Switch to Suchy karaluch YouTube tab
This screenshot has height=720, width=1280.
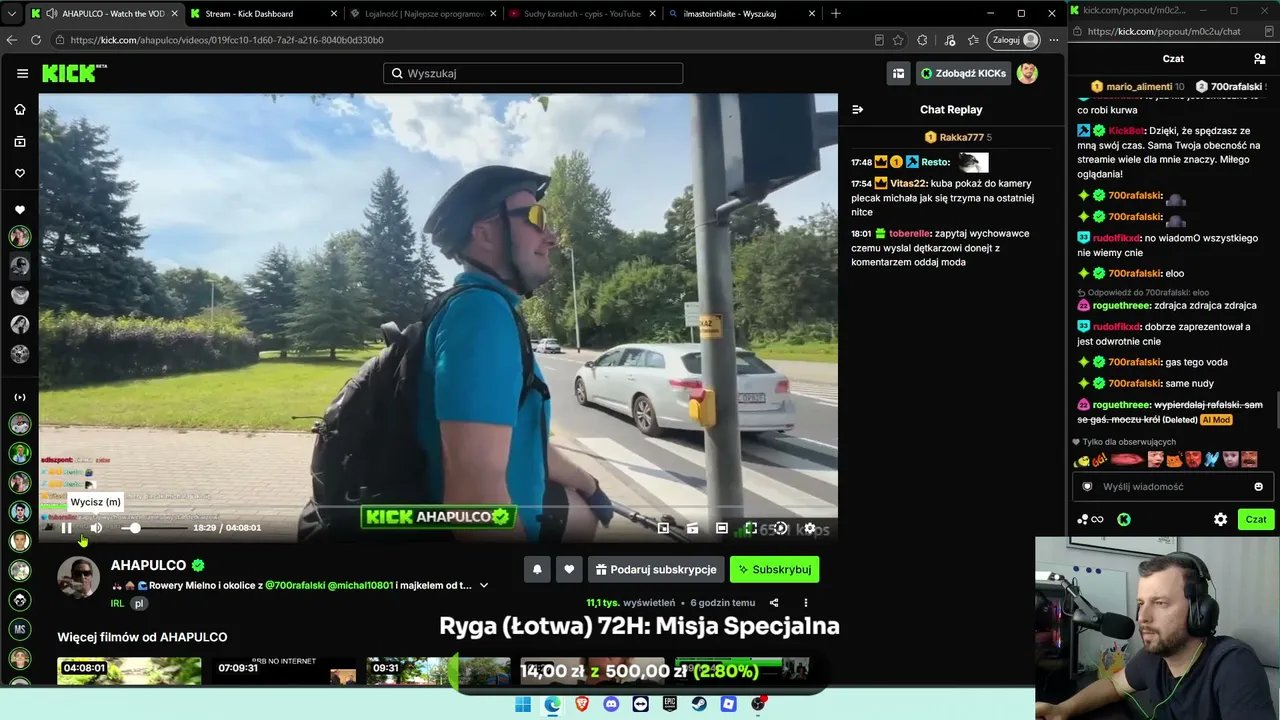pos(580,14)
